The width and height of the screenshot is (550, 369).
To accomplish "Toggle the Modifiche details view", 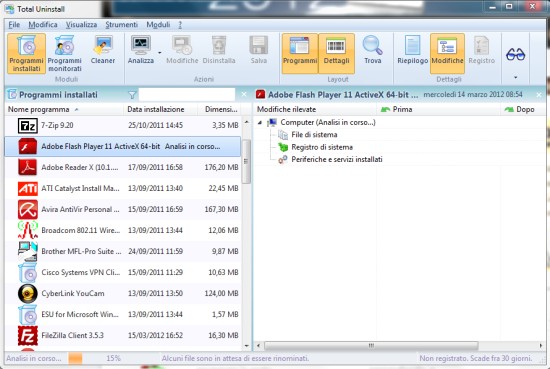I will pyautogui.click(x=447, y=54).
